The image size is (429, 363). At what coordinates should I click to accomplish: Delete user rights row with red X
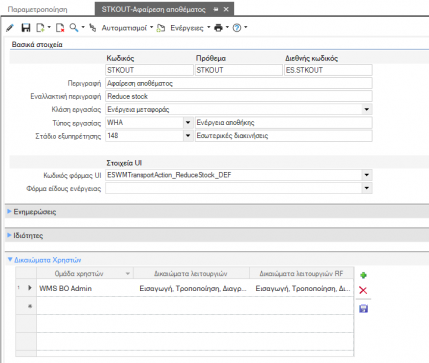click(x=363, y=290)
